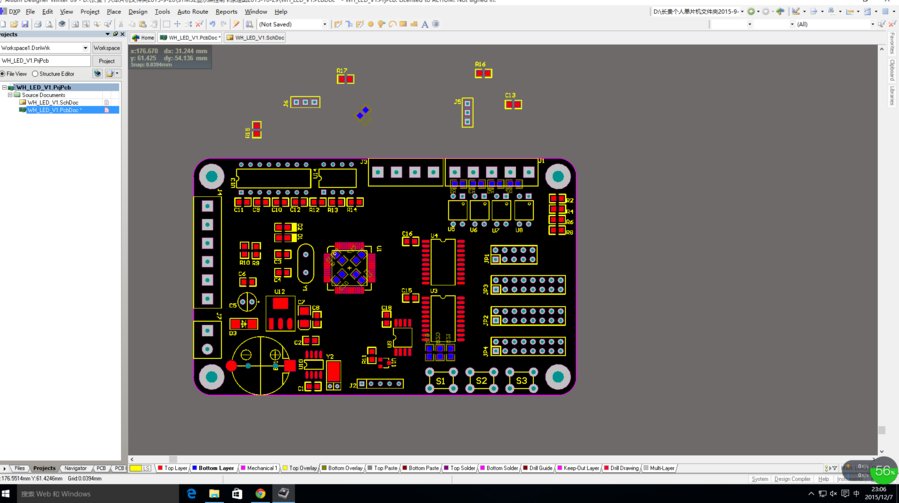Screen dimensions: 899x503
Task: Open the Auto Route menu
Action: [x=193, y=12]
